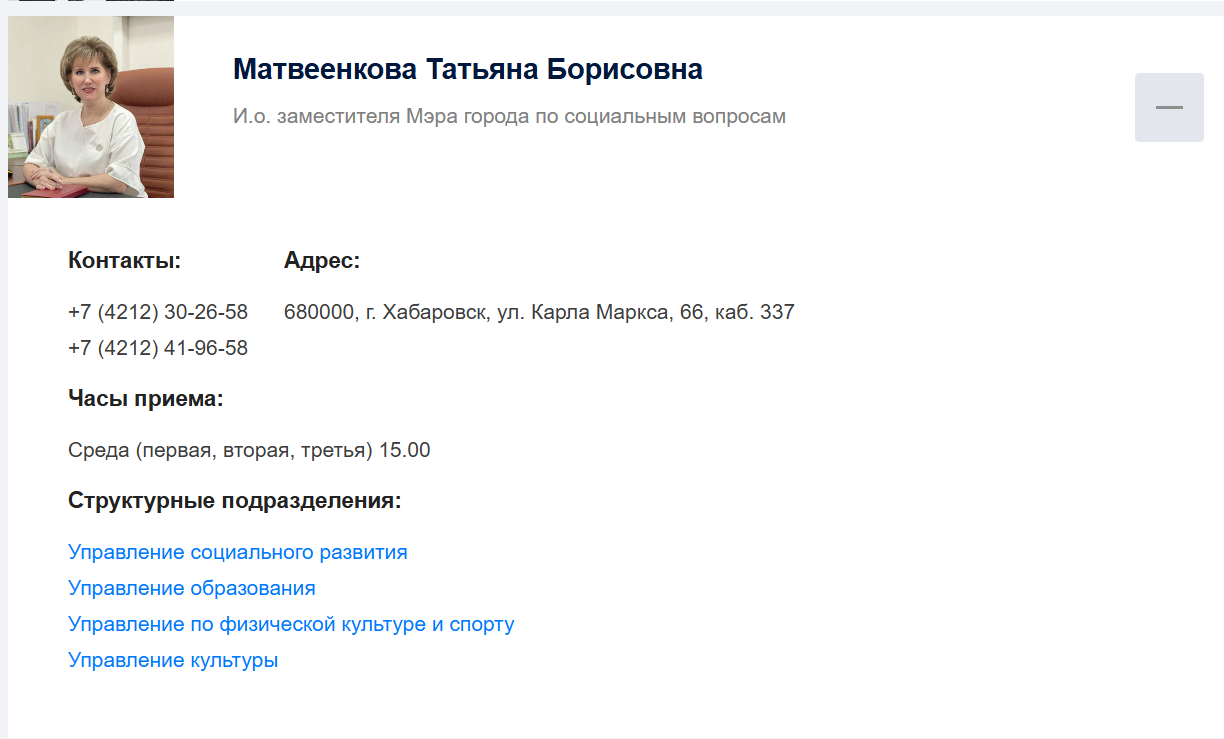The image size is (1224, 739).
Task: Open Управление образования page
Action: (191, 587)
